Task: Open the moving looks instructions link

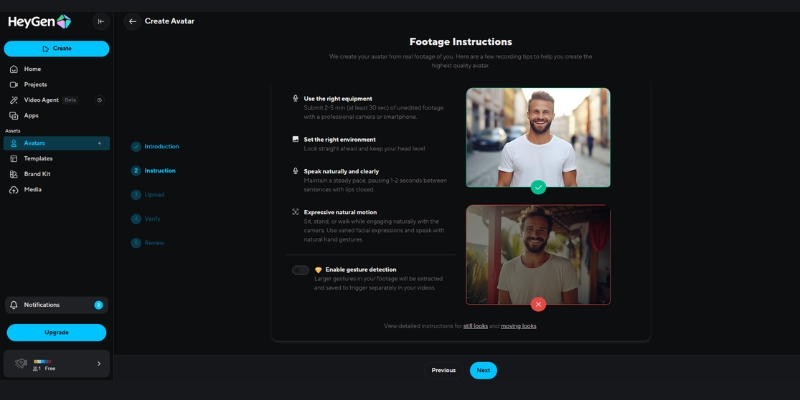Action: [x=518, y=326]
